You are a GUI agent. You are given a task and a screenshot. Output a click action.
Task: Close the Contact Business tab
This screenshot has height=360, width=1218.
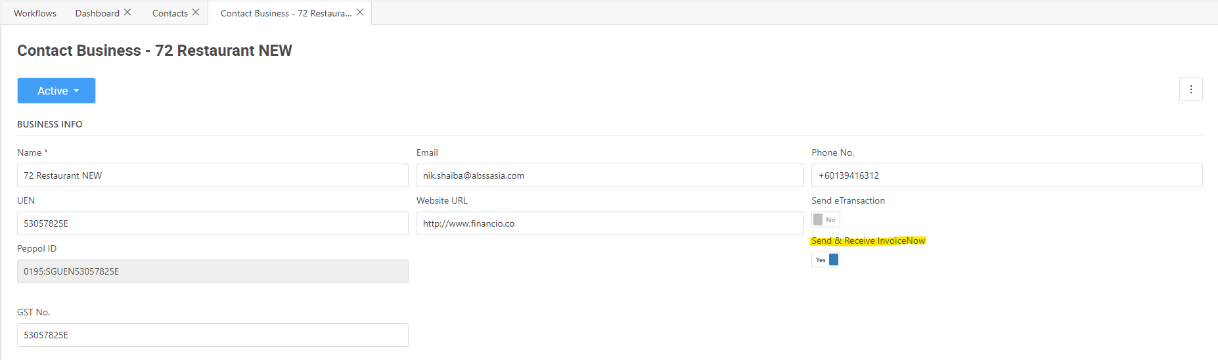(x=359, y=13)
